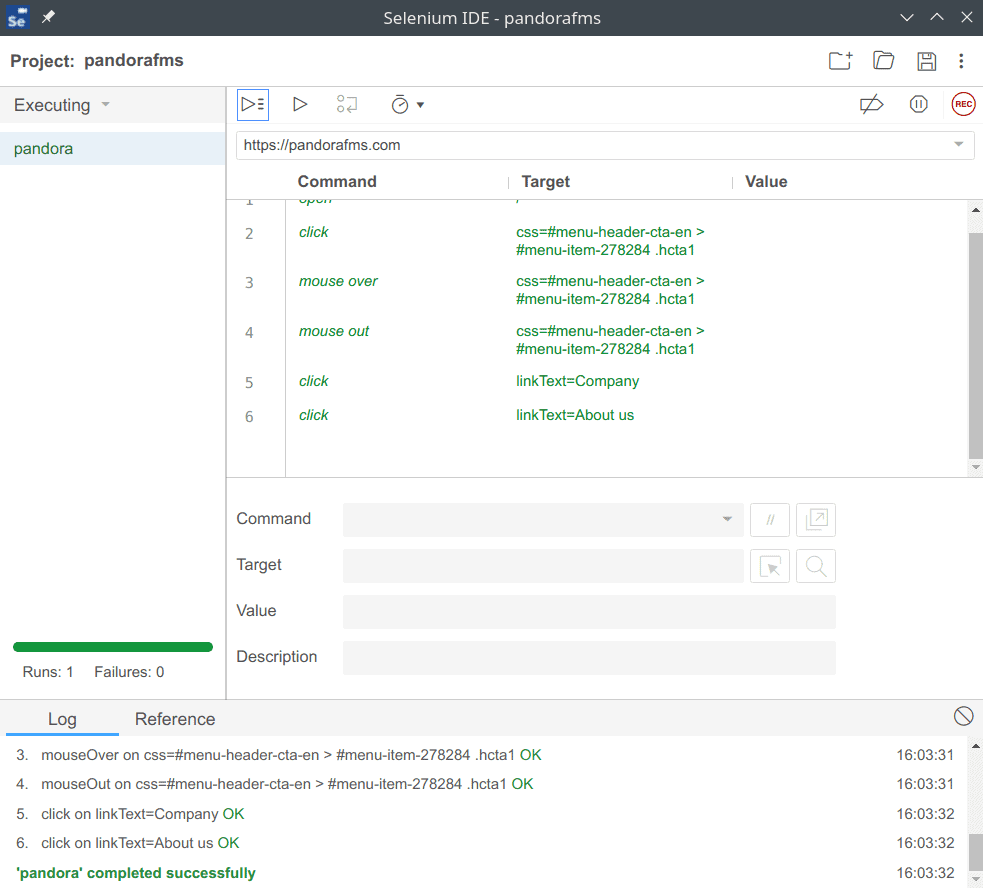Select target element in page
Viewport: 983px width, 888px height.
[770, 566]
